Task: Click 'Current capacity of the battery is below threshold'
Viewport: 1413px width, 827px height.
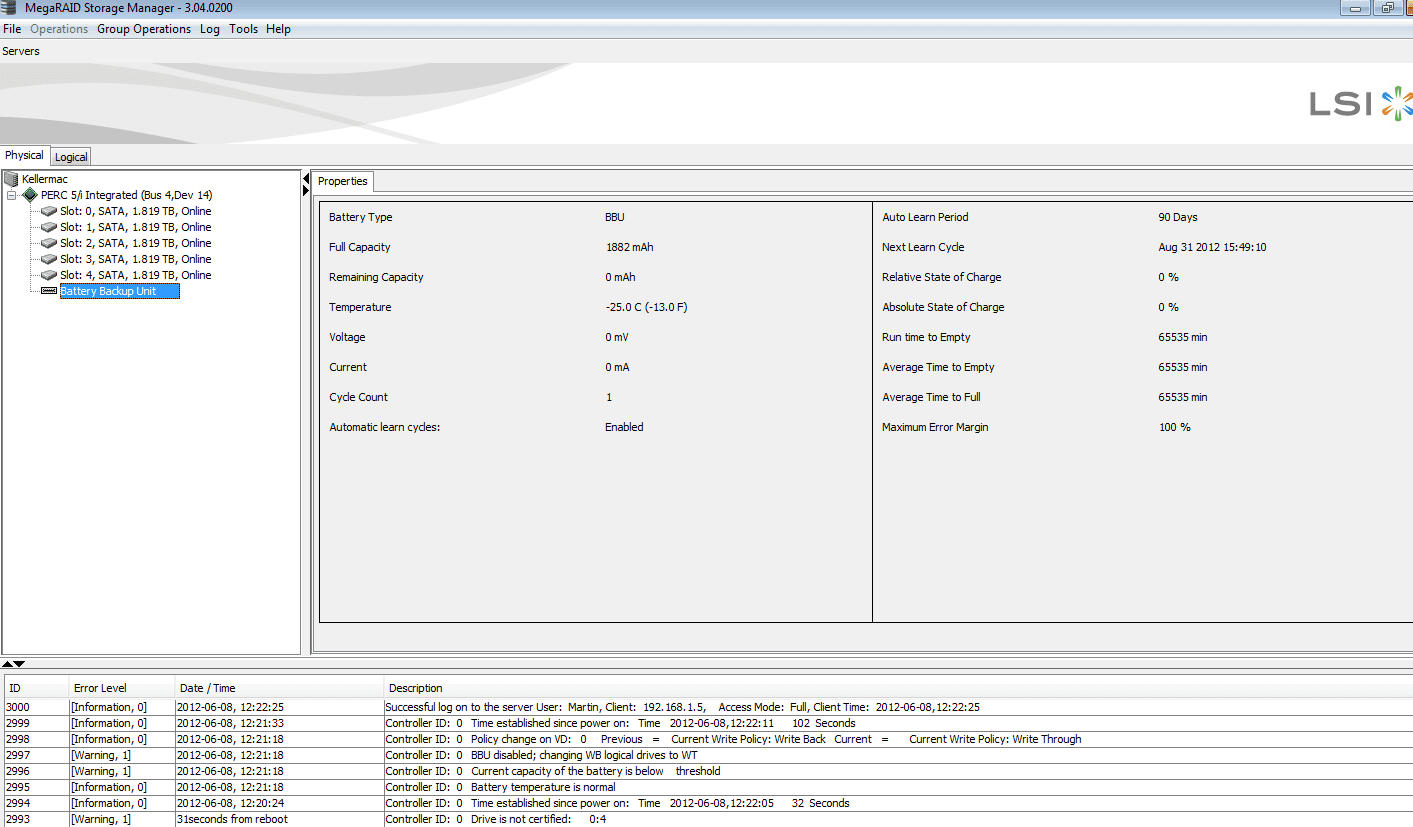Action: click(553, 771)
